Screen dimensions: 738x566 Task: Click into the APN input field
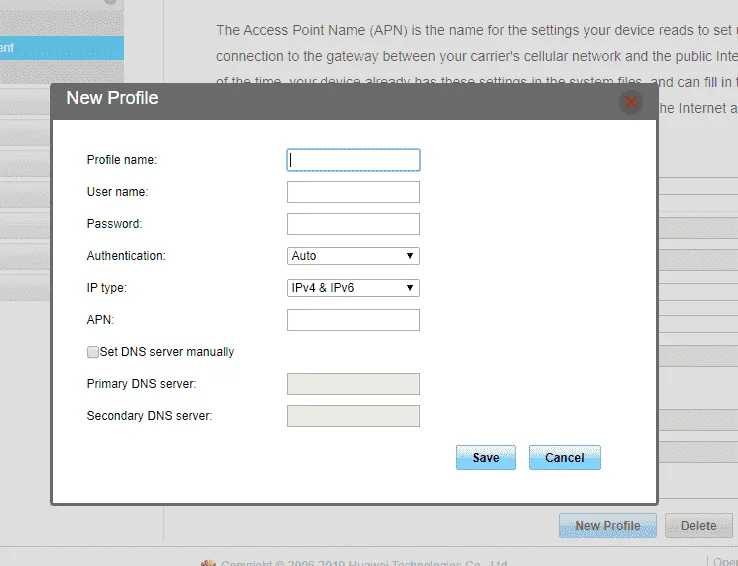point(353,320)
